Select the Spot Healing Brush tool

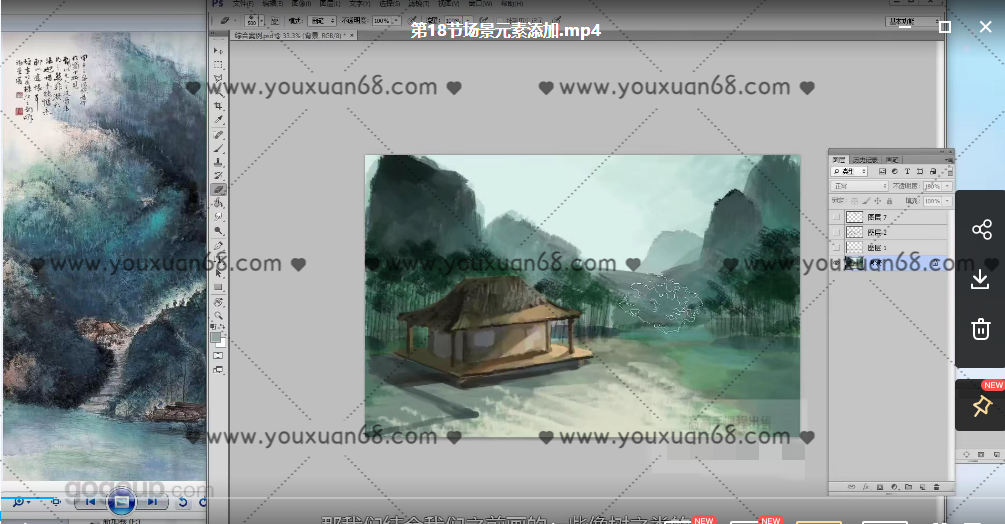point(218,135)
